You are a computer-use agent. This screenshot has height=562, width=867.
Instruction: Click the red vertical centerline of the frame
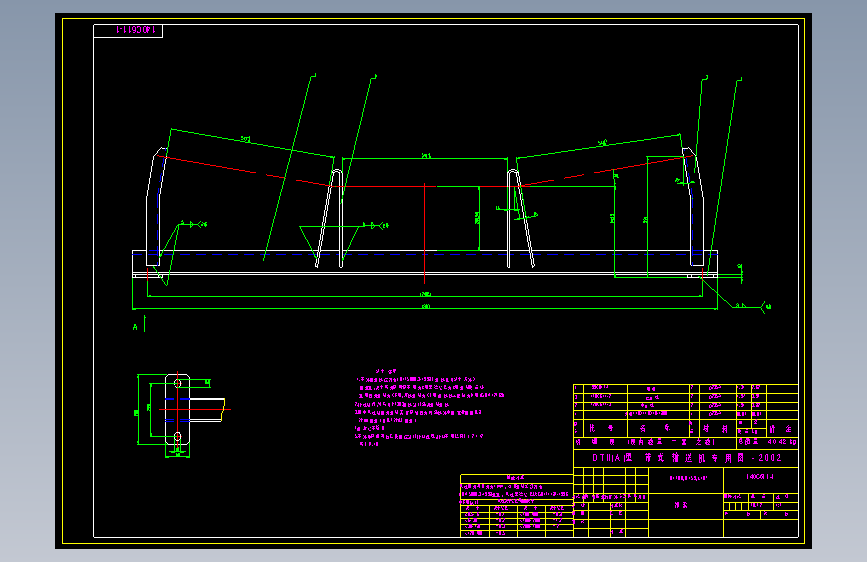[x=424, y=233]
